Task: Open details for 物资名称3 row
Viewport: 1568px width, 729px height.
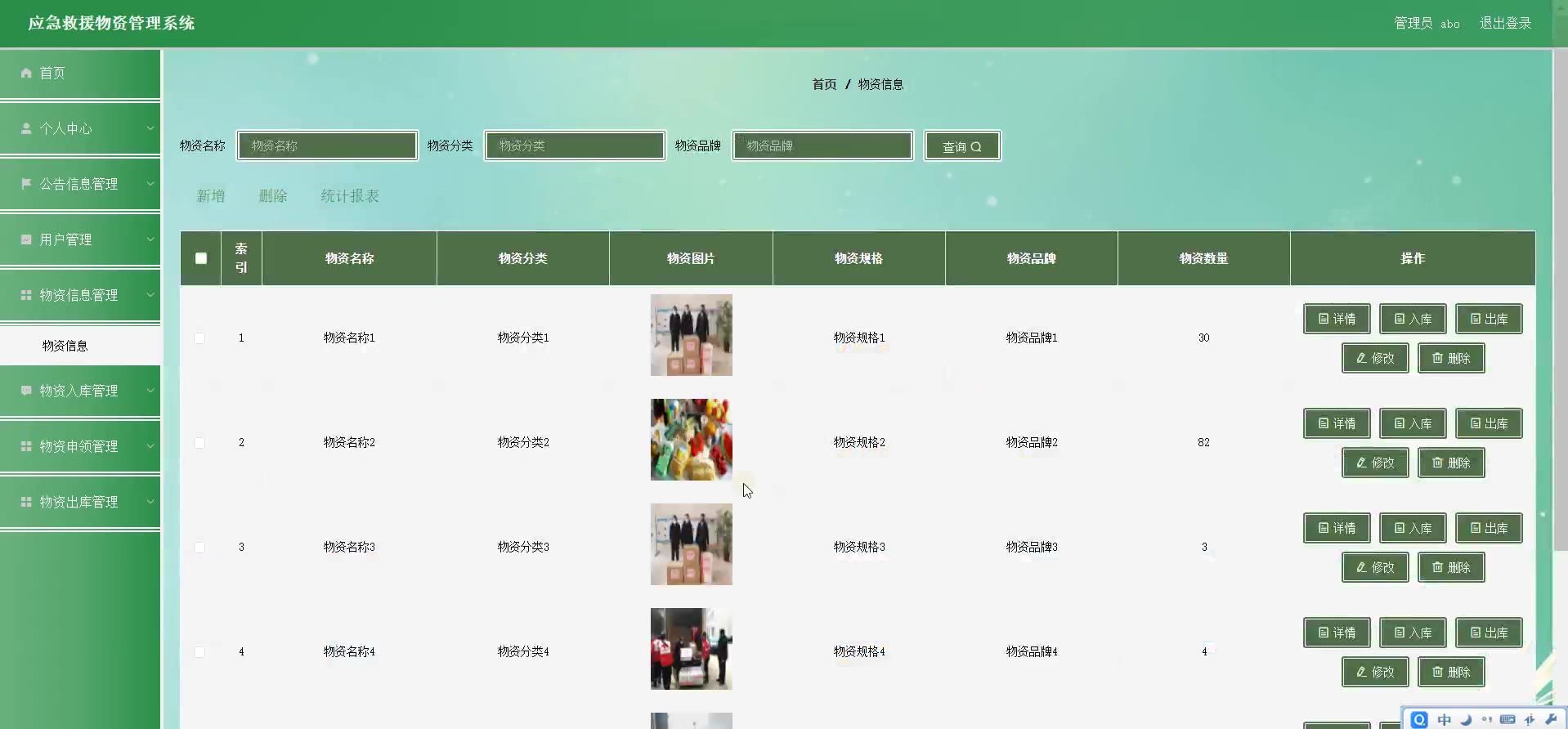Action: [1337, 528]
